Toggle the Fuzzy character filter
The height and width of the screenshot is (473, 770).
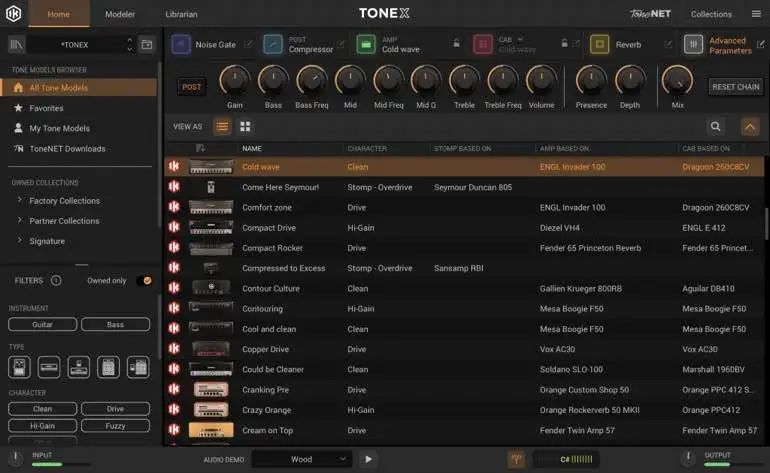115,426
